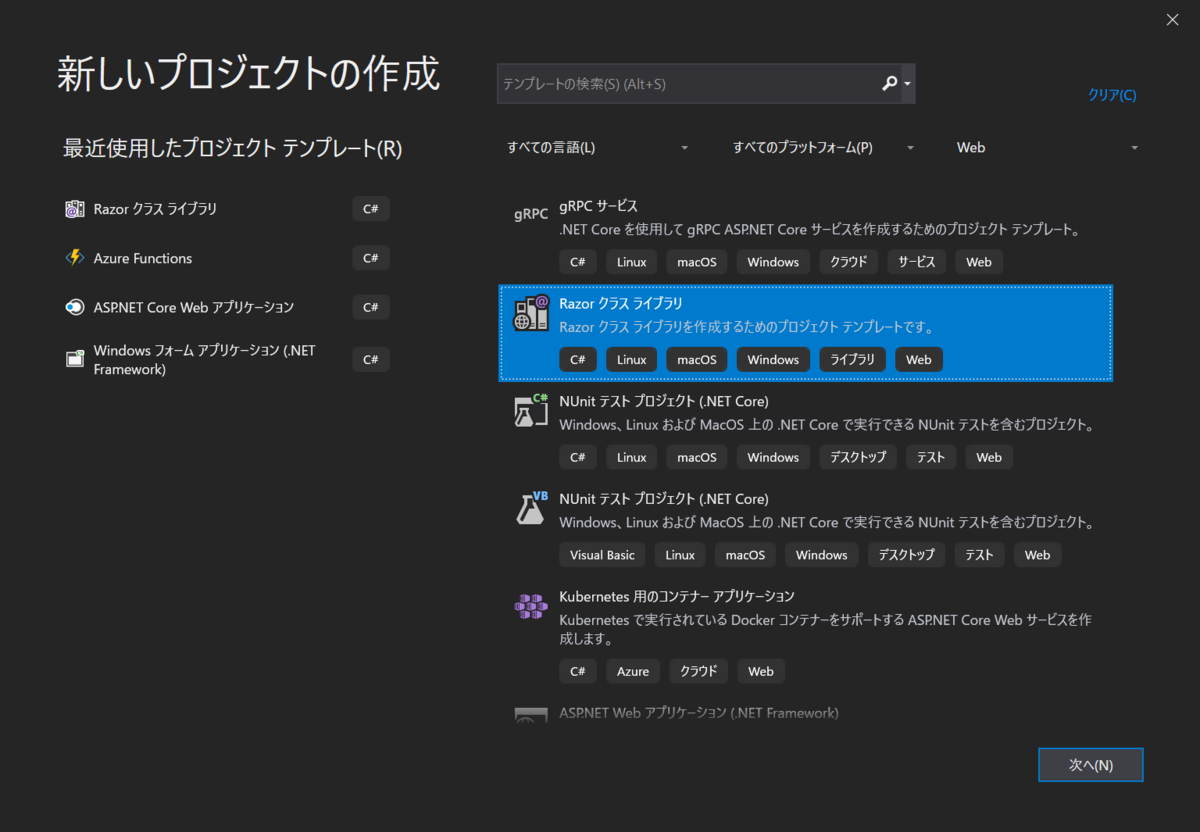
Task: Click the Windows フォーム アプリケーション icon
Action: pos(75,357)
